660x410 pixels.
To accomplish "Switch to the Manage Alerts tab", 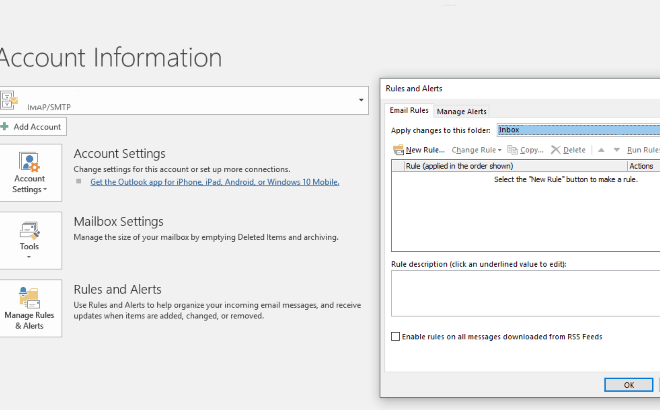I will click(x=462, y=111).
